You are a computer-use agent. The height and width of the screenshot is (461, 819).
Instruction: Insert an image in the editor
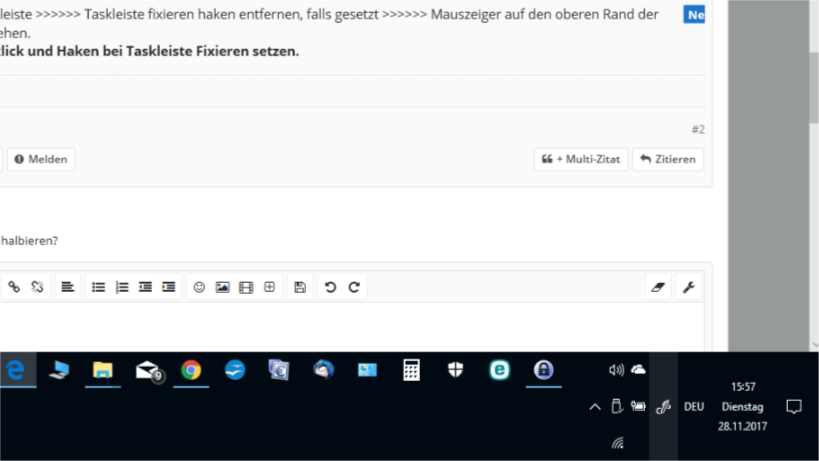(x=223, y=287)
